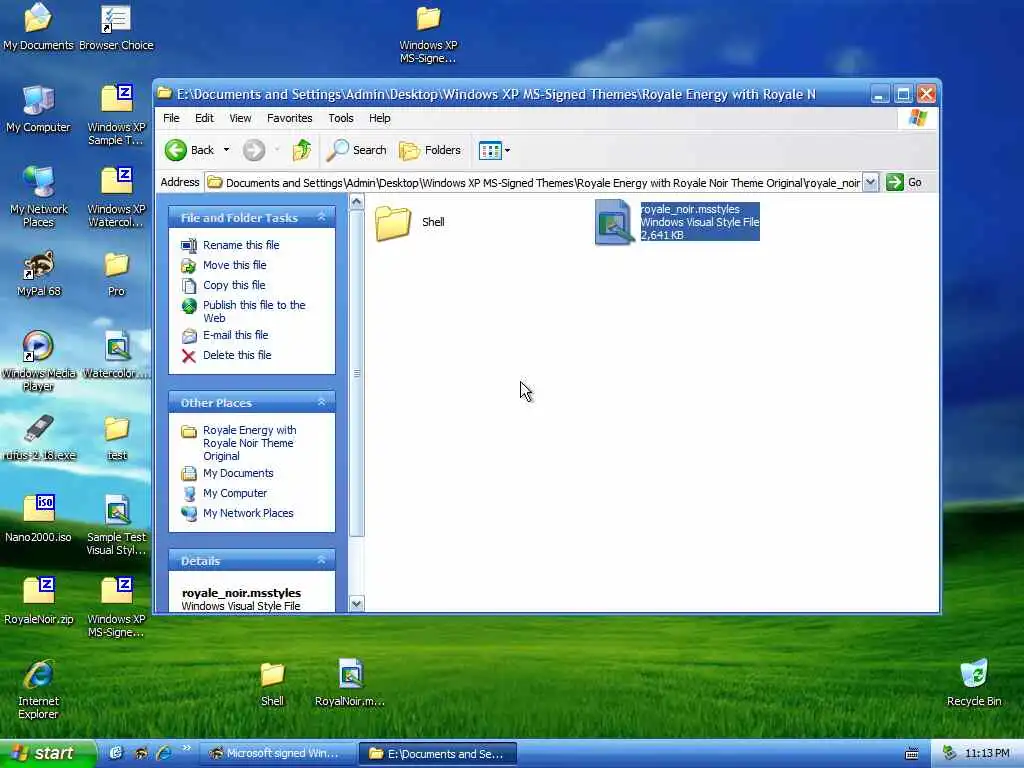Image resolution: width=1024 pixels, height=768 pixels.
Task: Select Windows XP MS-Signe... folder at desktop top
Action: [x=428, y=33]
